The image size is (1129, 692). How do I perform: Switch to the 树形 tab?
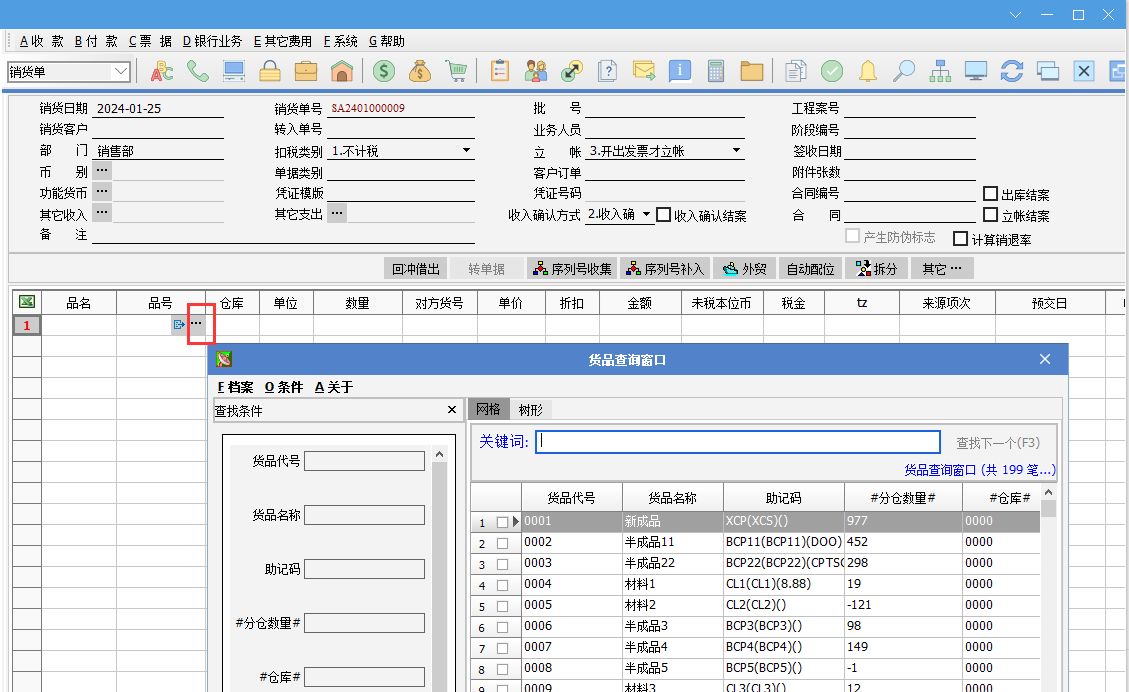click(530, 409)
